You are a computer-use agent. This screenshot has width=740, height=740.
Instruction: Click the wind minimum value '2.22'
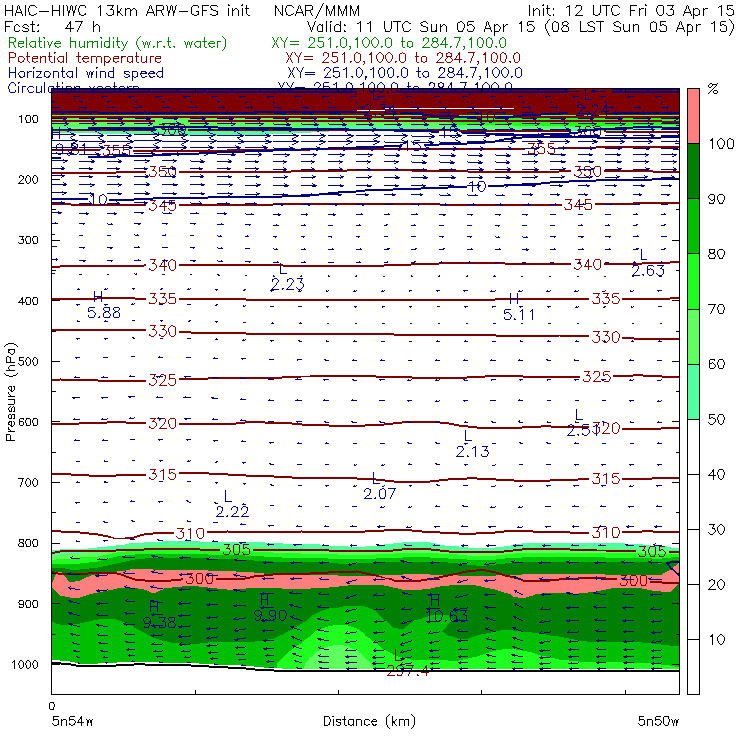pyautogui.click(x=232, y=511)
